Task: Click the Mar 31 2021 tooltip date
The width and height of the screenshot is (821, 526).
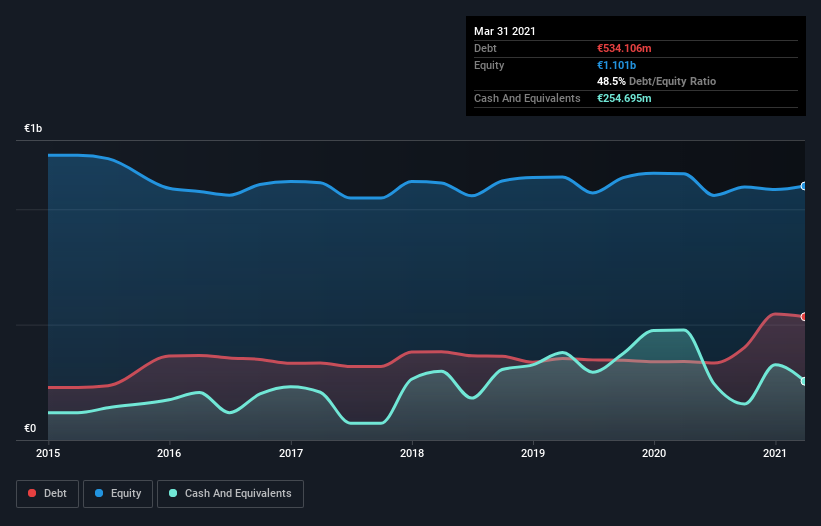Action: 505,31
